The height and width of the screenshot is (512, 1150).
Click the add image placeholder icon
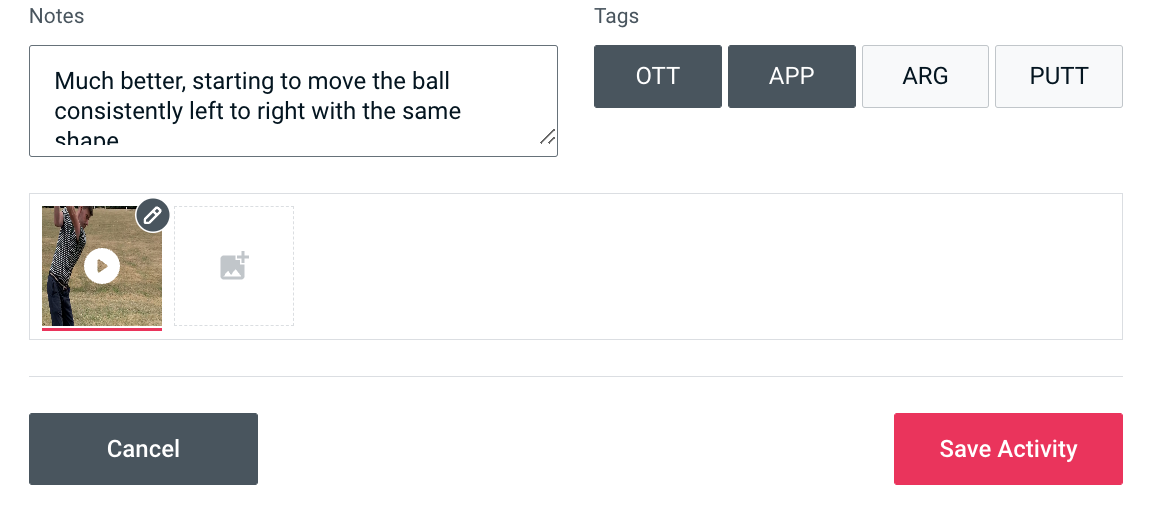click(x=234, y=266)
